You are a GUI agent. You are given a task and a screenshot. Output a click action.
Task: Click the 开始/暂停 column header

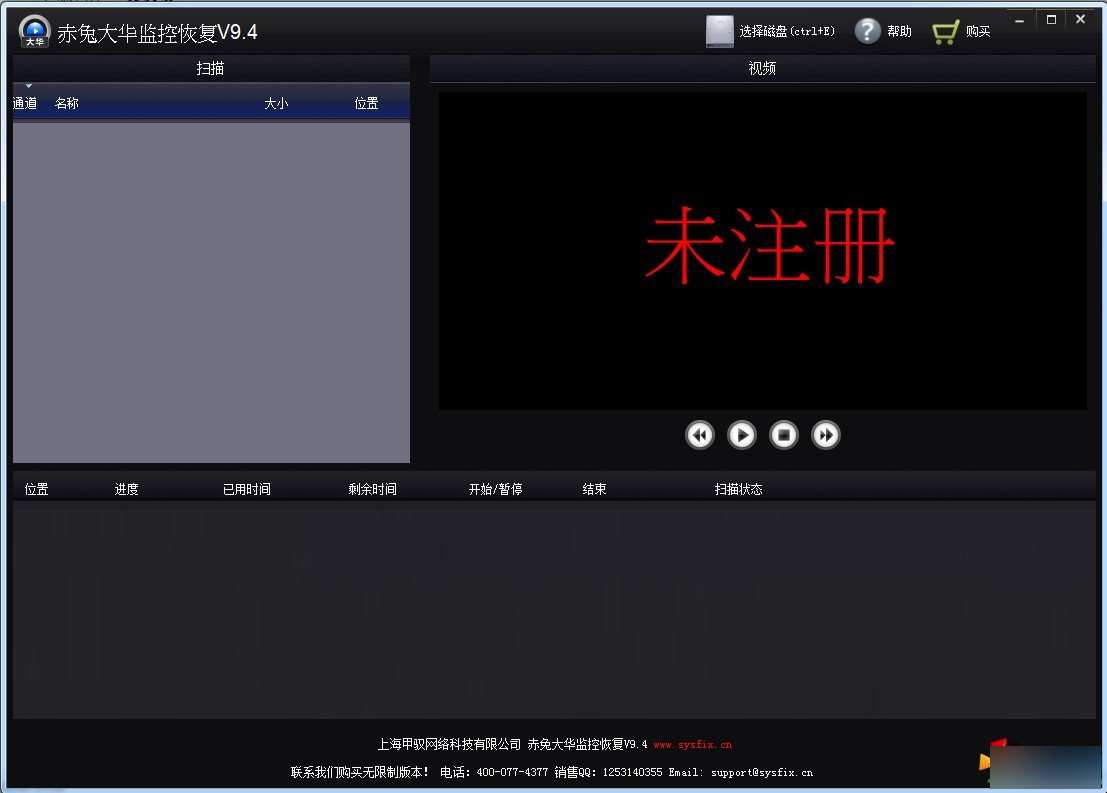click(x=496, y=489)
